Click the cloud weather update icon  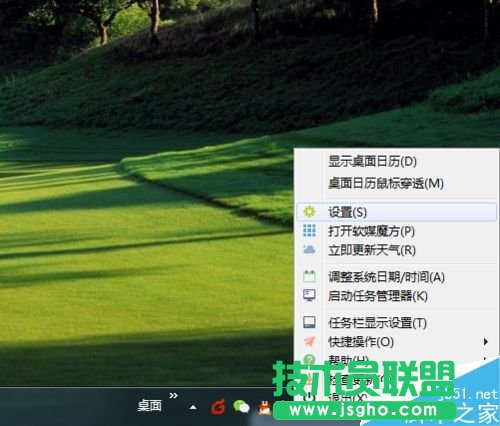pyautogui.click(x=309, y=250)
